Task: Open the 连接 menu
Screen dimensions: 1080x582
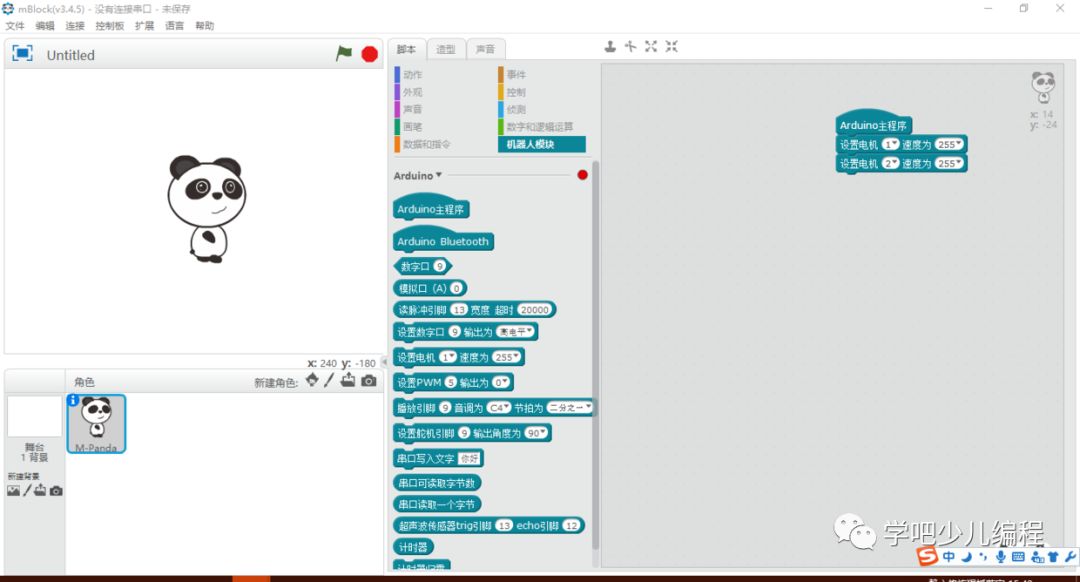Action: (74, 25)
